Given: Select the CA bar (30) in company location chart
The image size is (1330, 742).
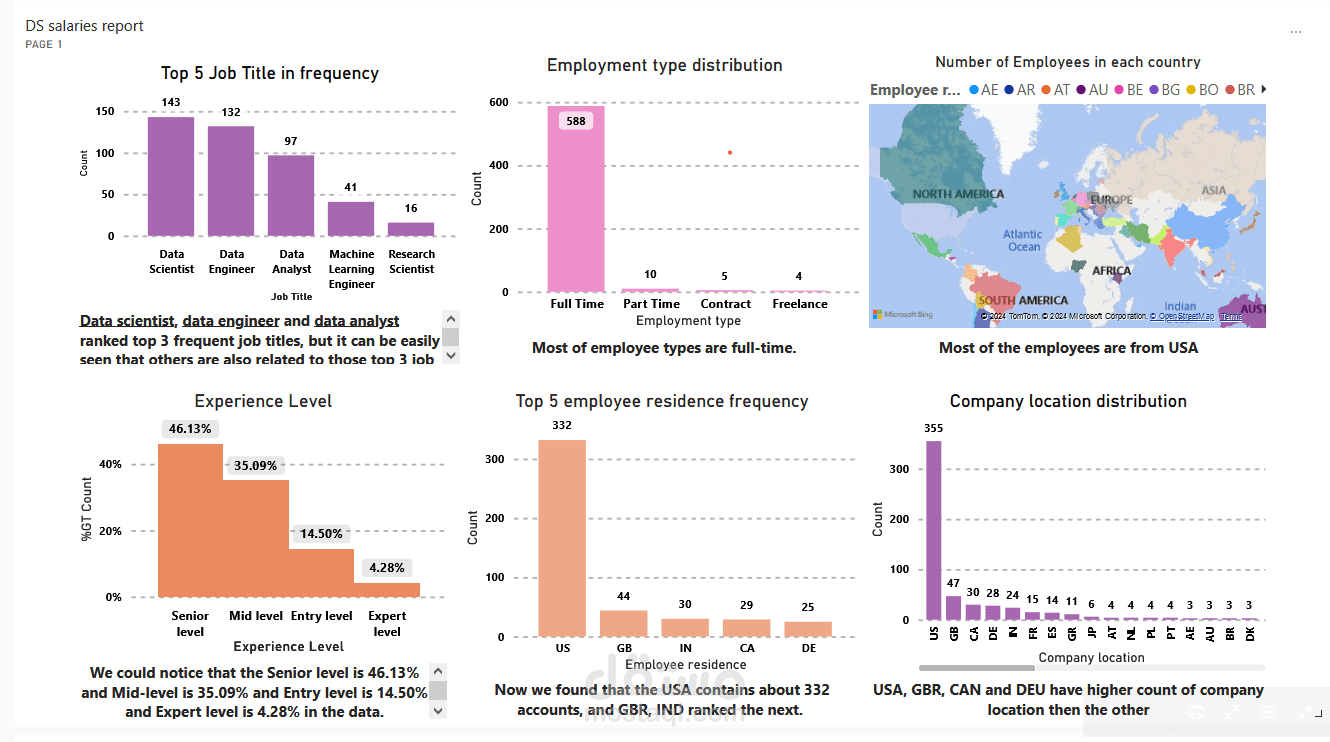Looking at the screenshot, I should coord(973,612).
